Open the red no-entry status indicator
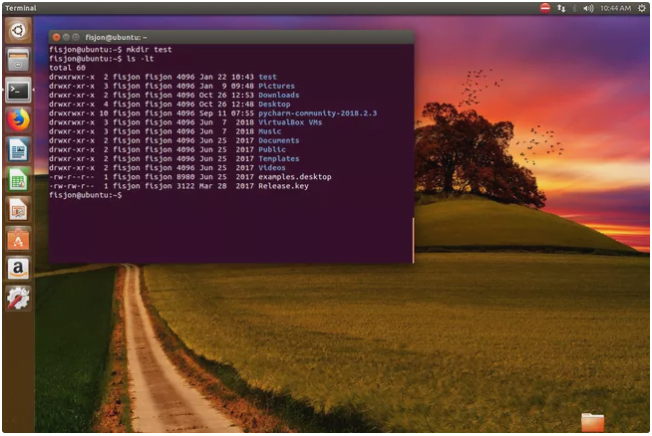The height and width of the screenshot is (436, 652). (545, 8)
